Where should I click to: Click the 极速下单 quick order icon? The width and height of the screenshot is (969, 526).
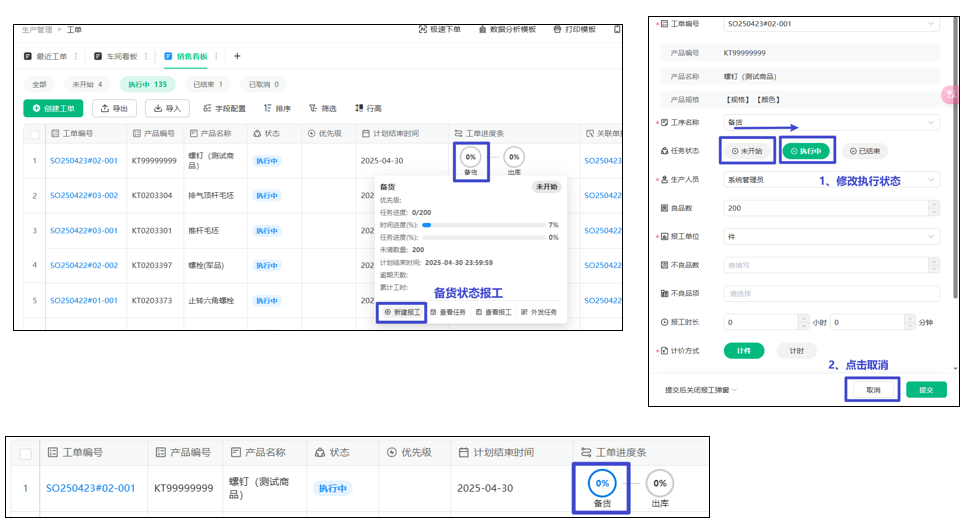422,30
